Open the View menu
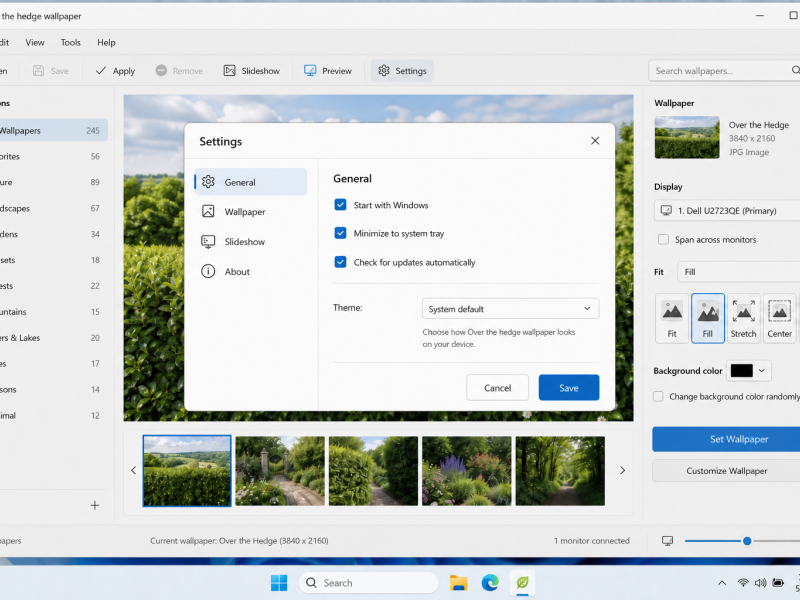 35,42
